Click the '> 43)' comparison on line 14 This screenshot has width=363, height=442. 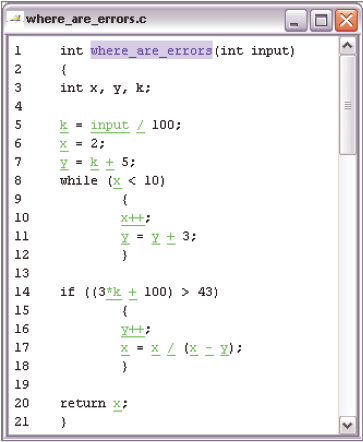pos(200,292)
